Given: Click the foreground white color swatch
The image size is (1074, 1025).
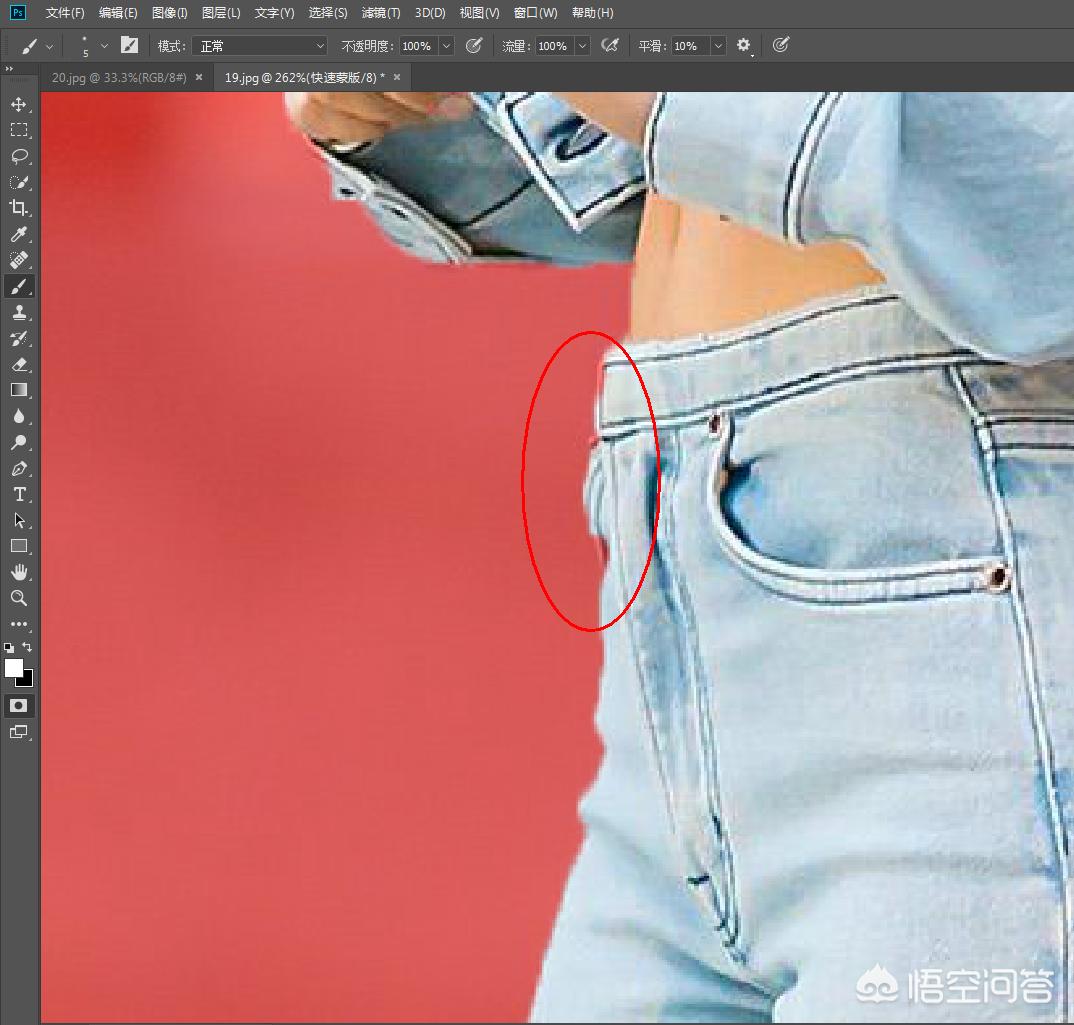Looking at the screenshot, I should [x=14, y=668].
